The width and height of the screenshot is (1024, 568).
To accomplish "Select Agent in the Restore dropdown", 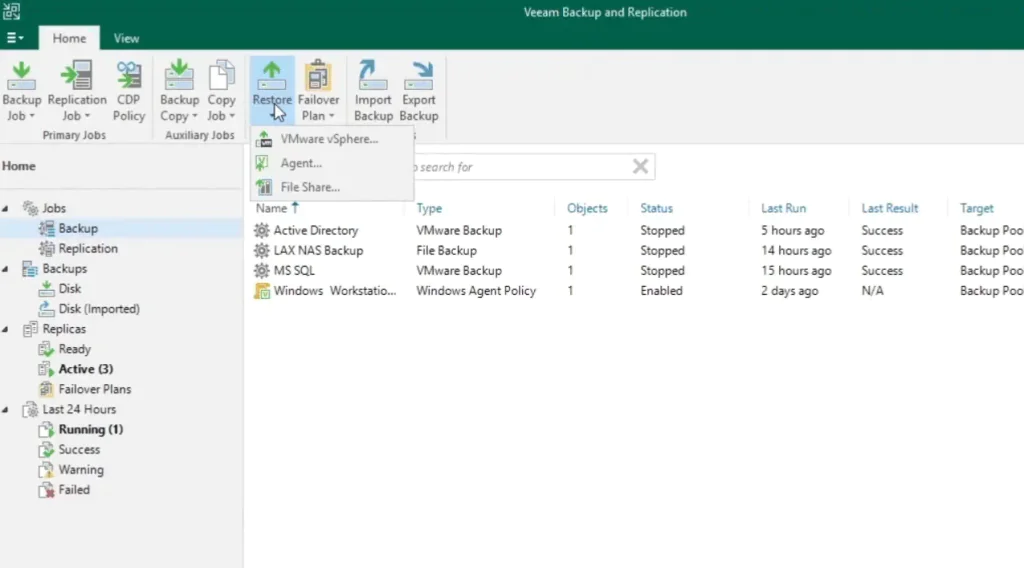I will click(301, 163).
